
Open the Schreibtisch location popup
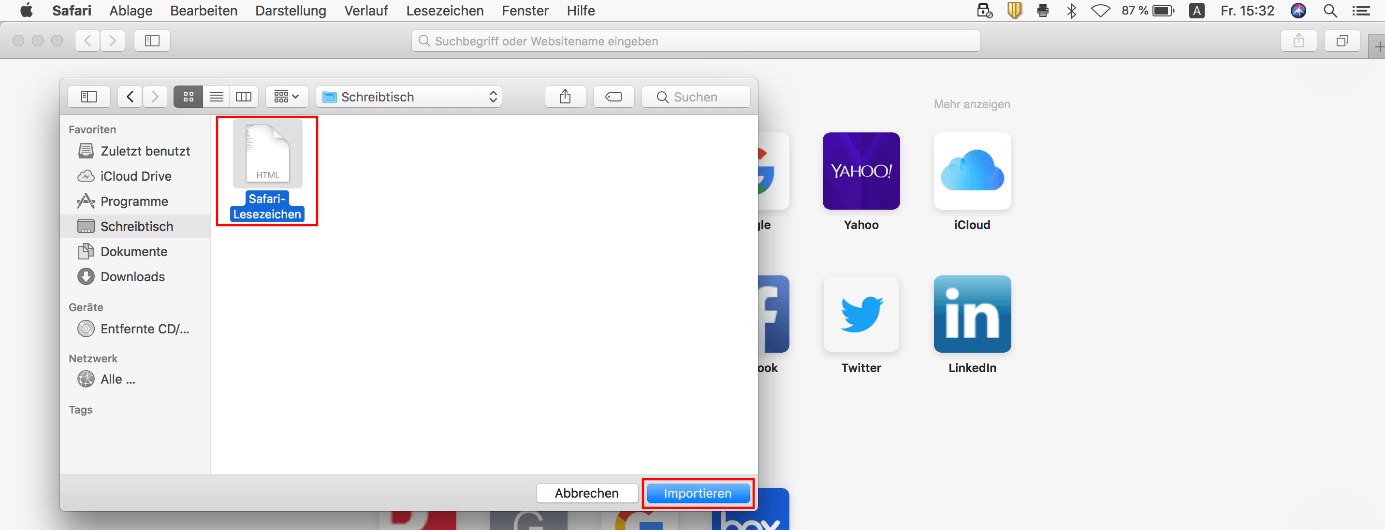coord(409,97)
